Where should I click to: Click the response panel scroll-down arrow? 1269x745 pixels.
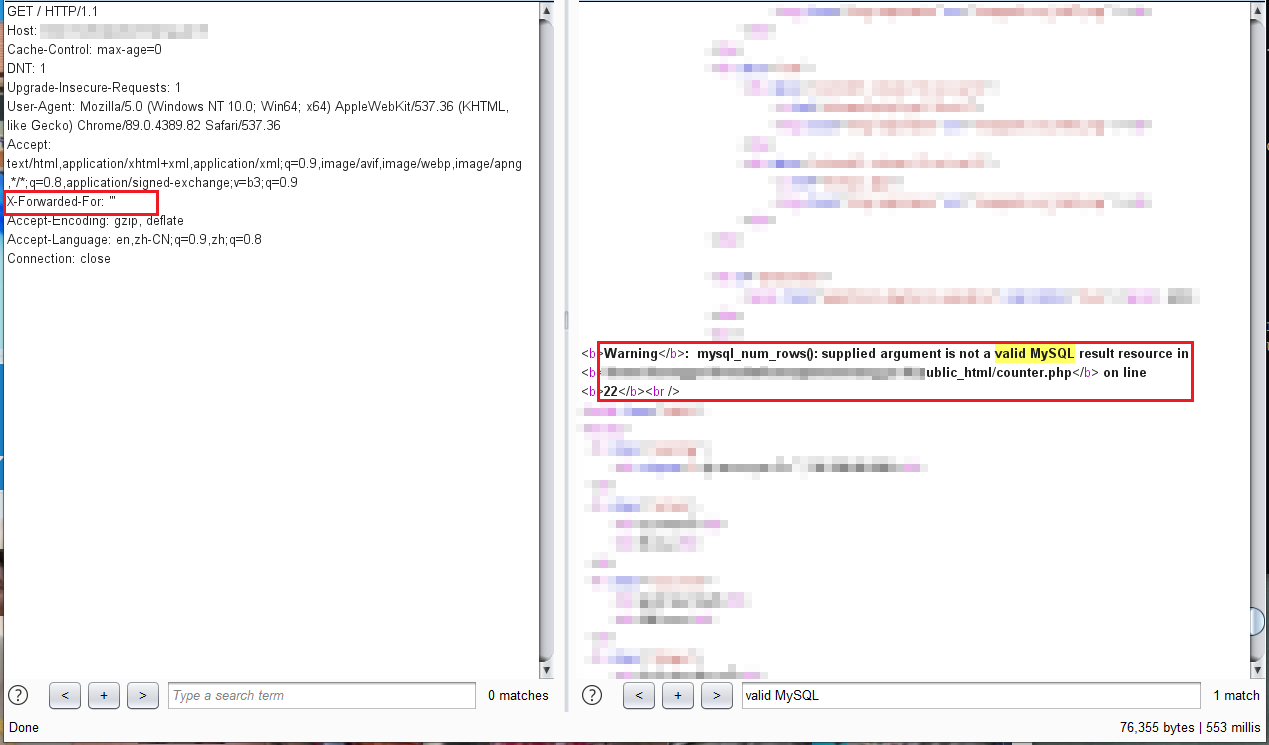click(1258, 668)
